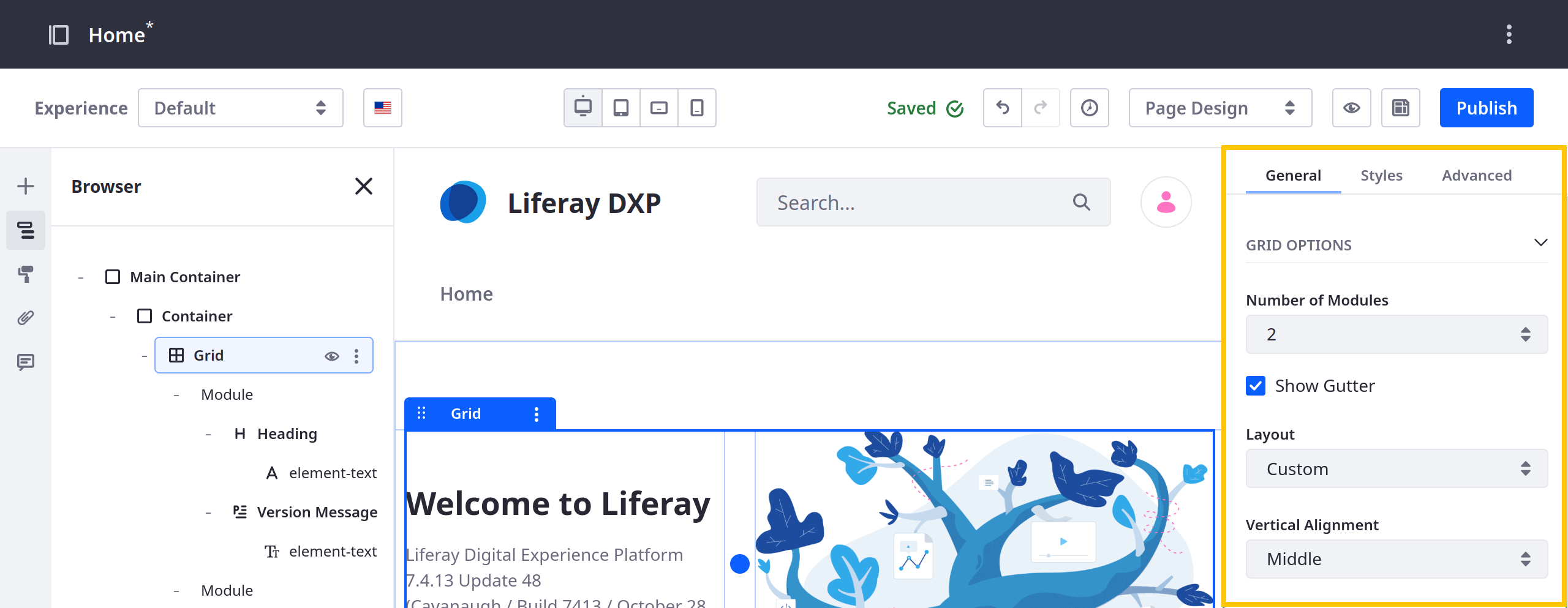This screenshot has width=1568, height=608.
Task: Switch to the General tab
Action: [x=1293, y=175]
